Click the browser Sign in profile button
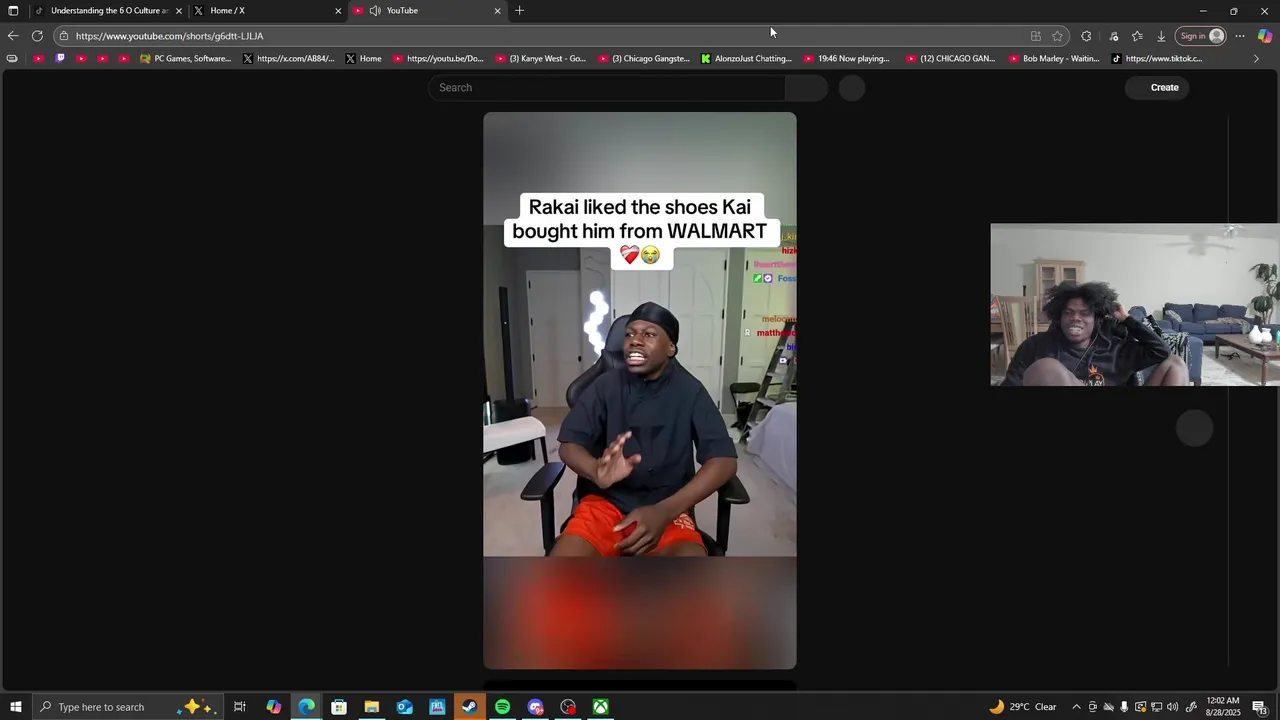 click(1202, 36)
